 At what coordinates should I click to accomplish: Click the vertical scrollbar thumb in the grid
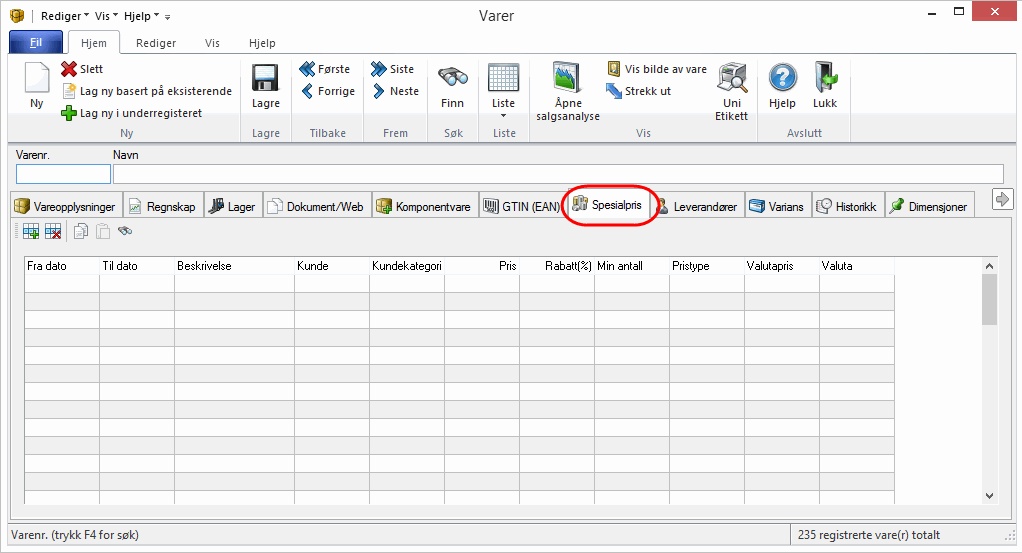989,300
